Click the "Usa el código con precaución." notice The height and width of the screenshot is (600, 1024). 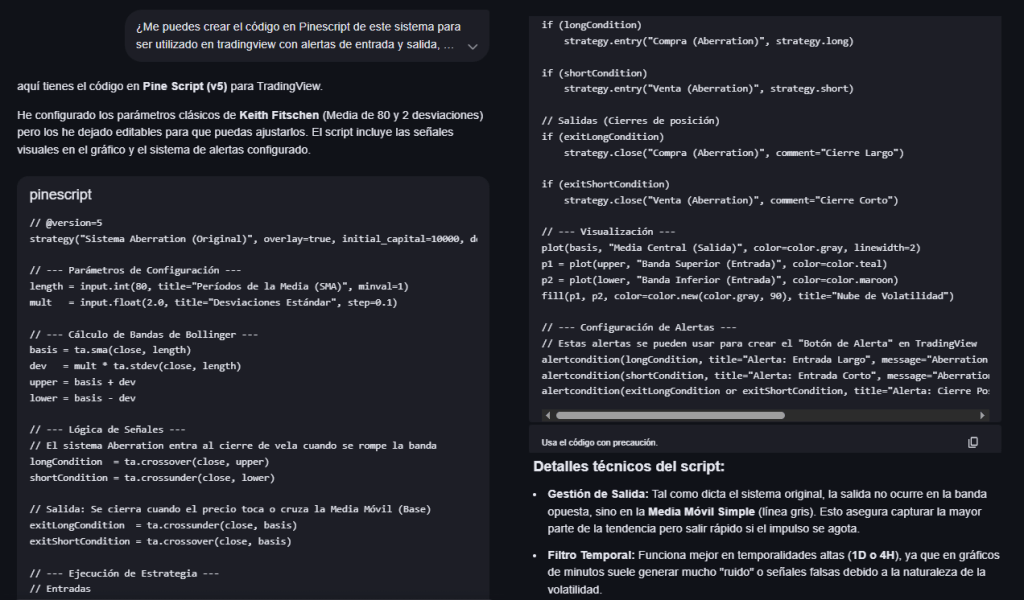(x=600, y=442)
